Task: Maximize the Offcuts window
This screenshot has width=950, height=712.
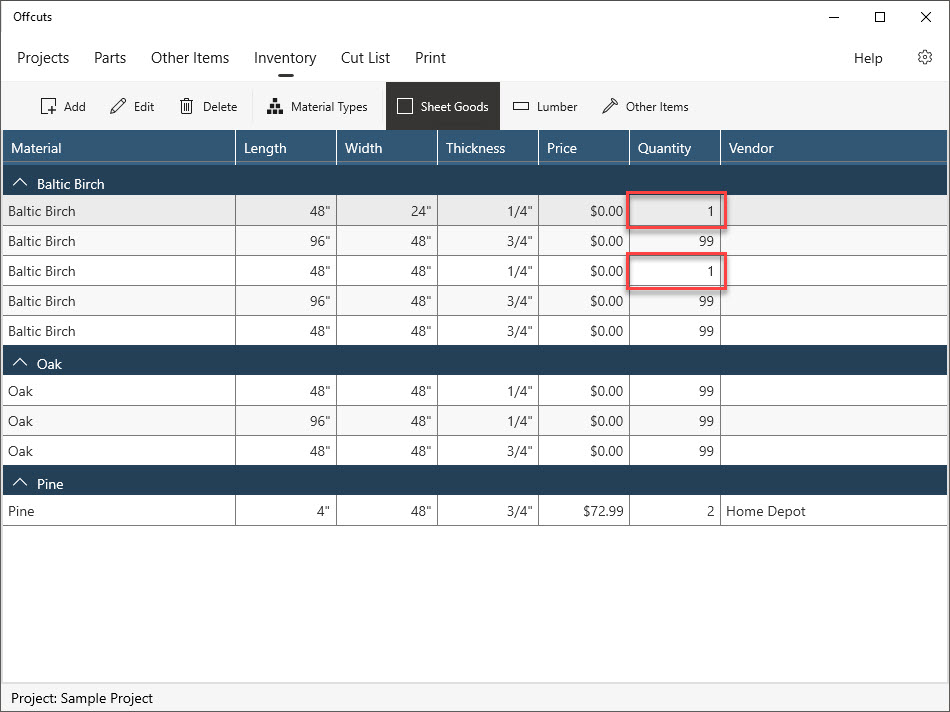Action: [880, 17]
